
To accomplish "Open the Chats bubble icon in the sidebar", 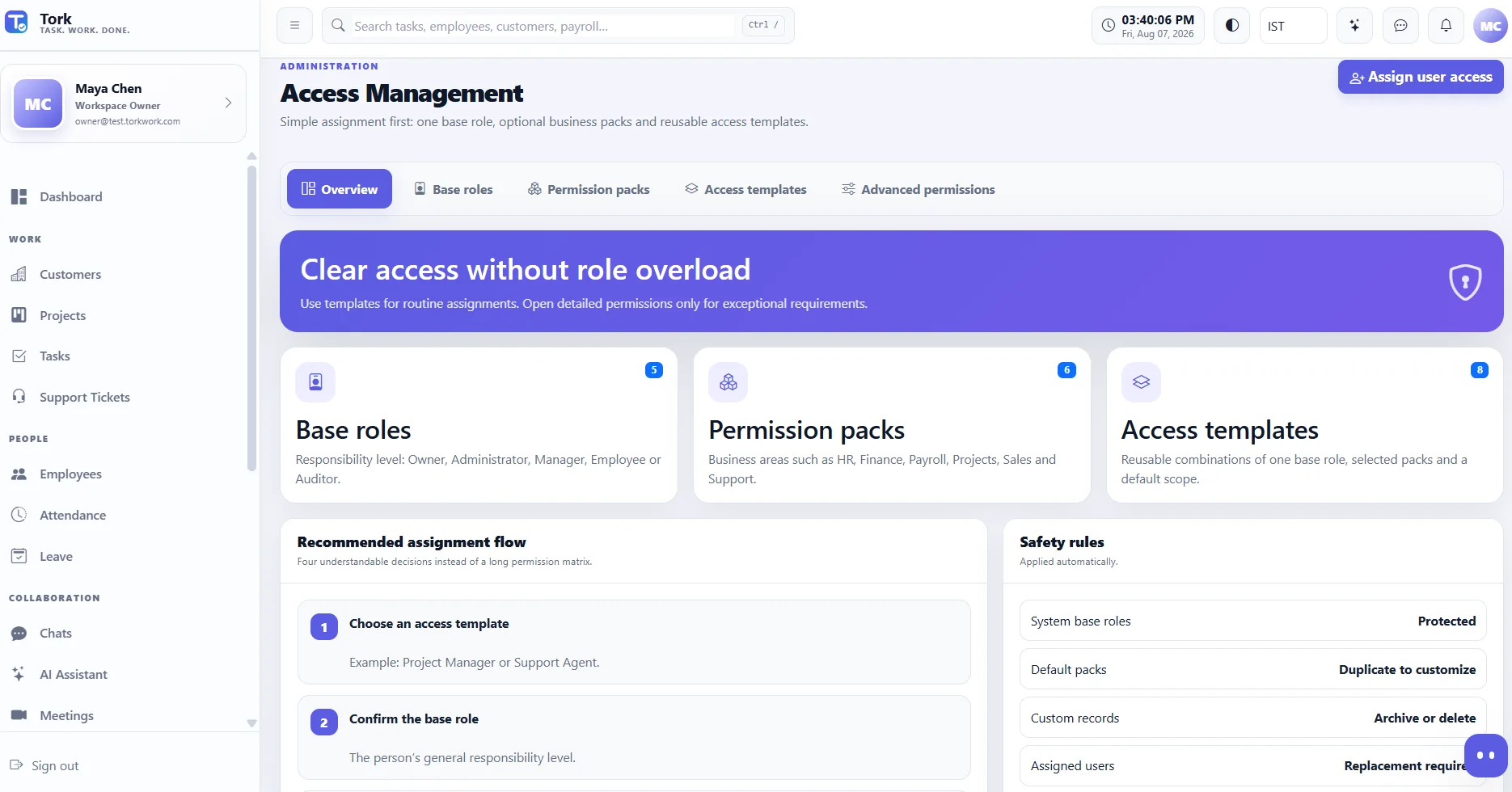I will coord(19,633).
